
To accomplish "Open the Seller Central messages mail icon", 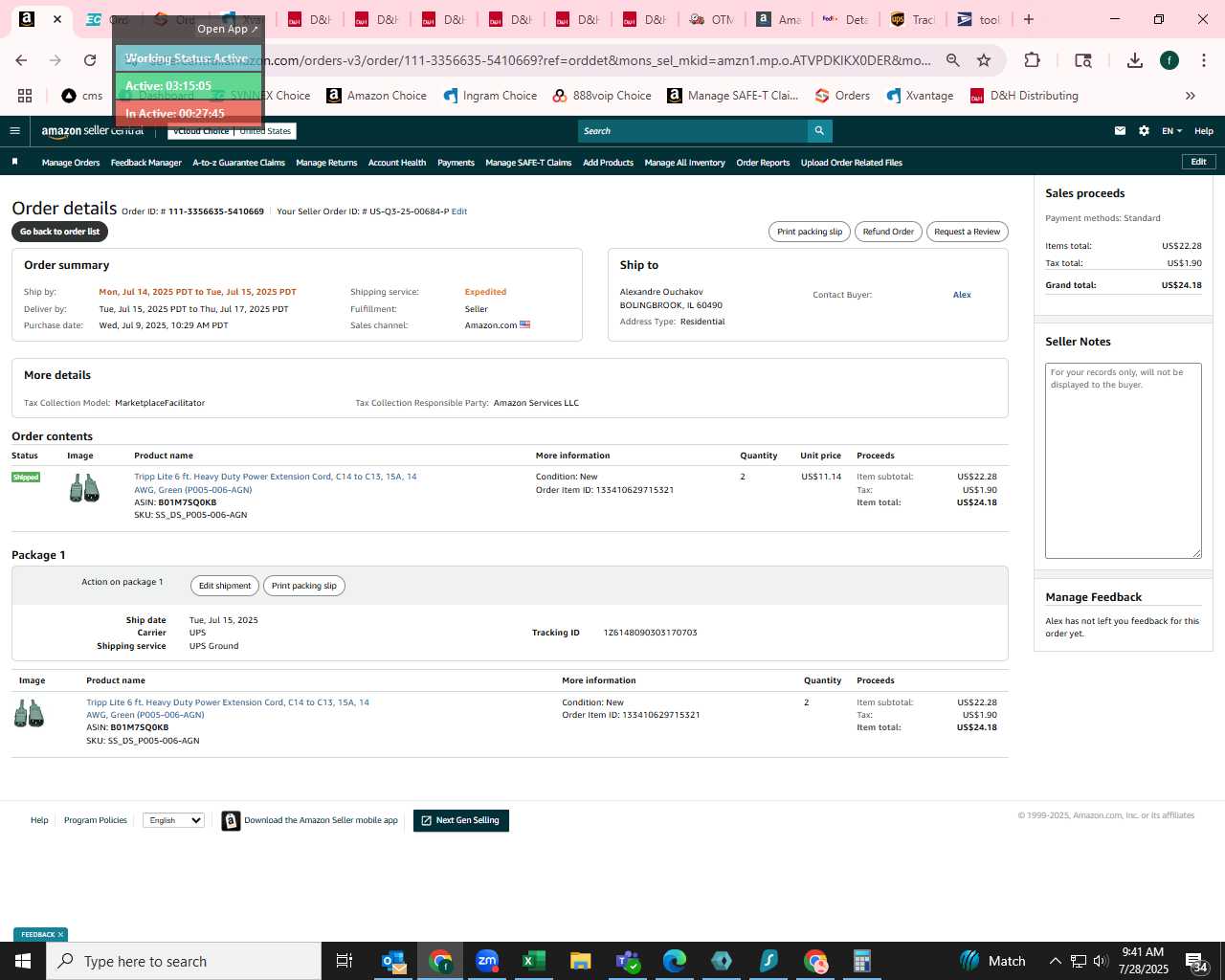I will [x=1120, y=131].
